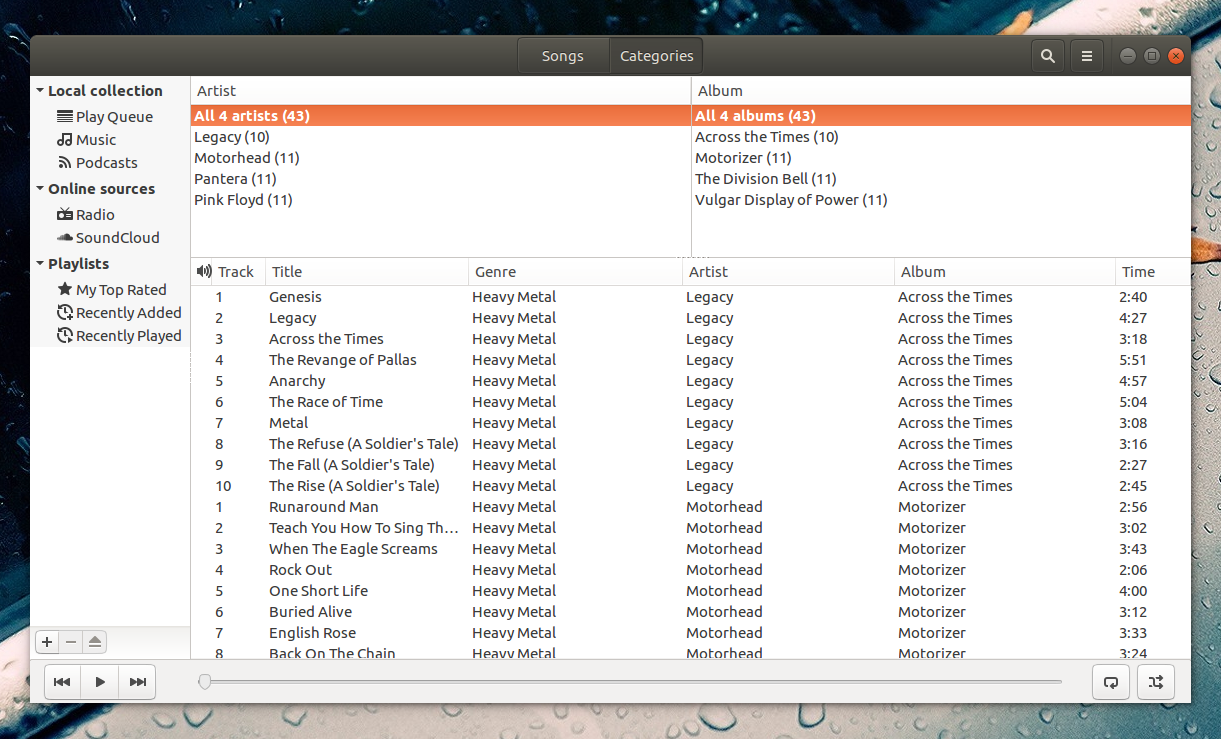The height and width of the screenshot is (739, 1221).
Task: Start playback with the play button
Action: (100, 682)
